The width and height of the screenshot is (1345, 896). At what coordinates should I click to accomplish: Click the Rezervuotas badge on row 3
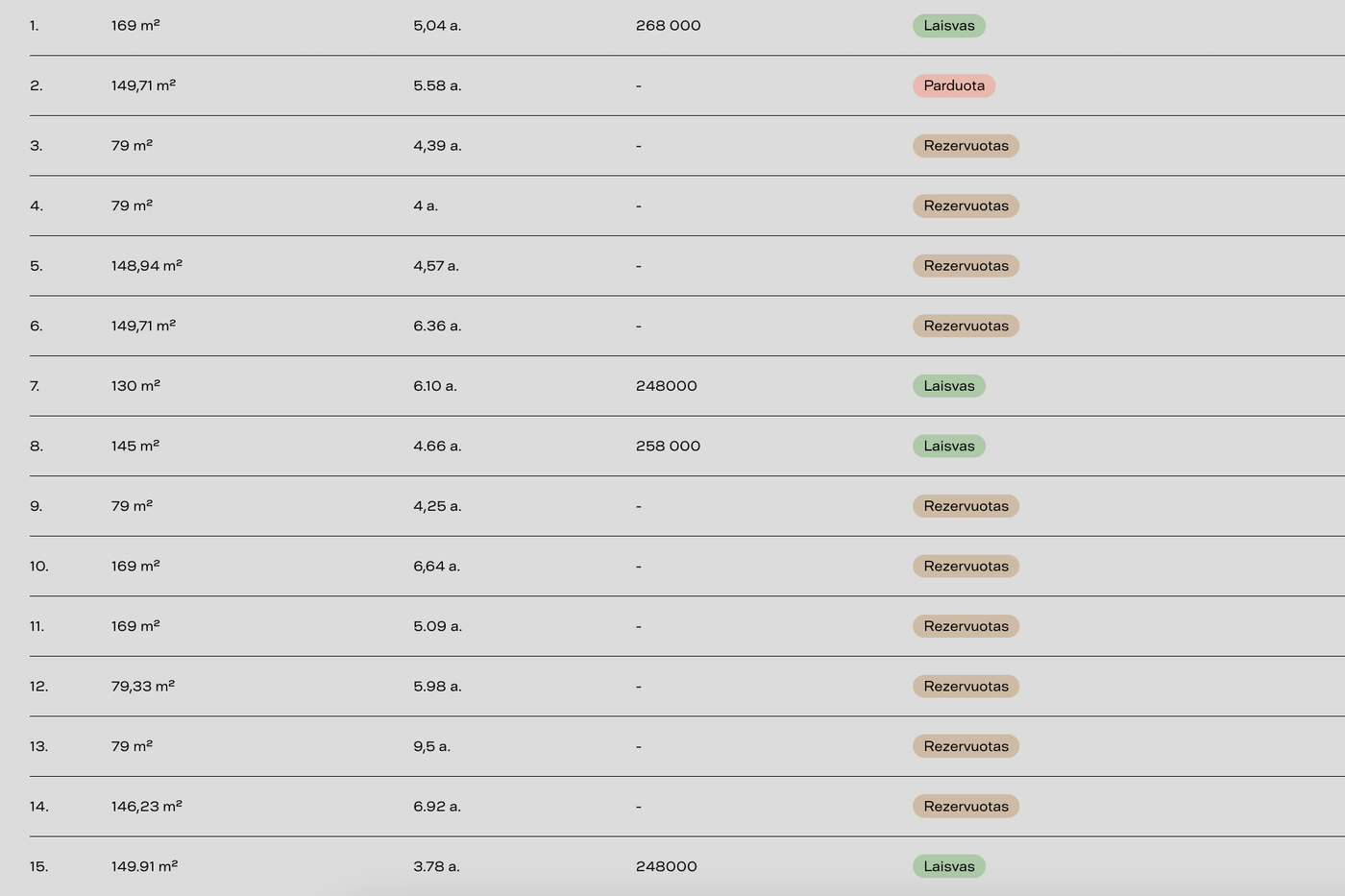(966, 145)
